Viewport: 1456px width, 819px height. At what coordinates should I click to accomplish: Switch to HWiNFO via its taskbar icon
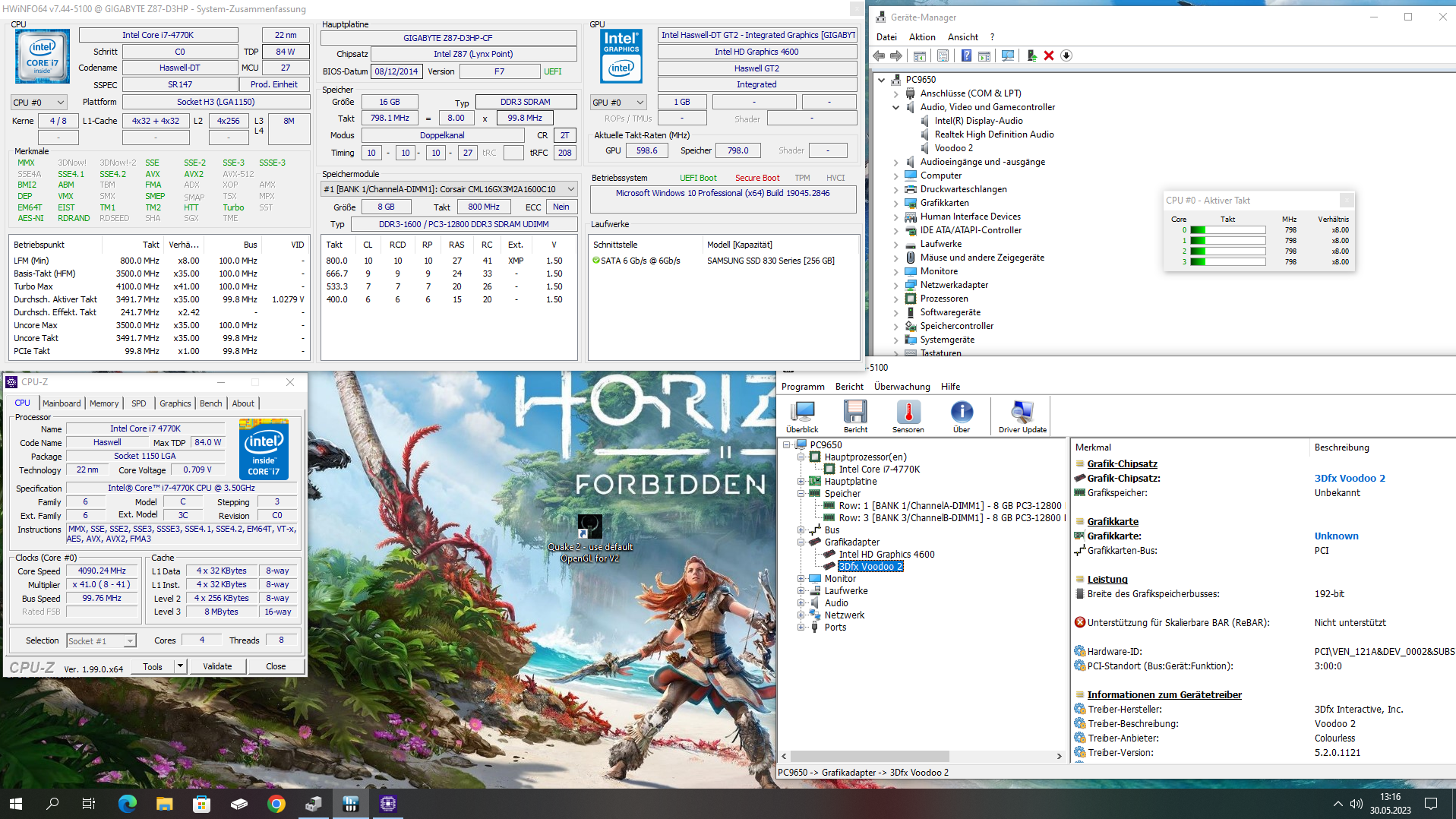[x=350, y=804]
